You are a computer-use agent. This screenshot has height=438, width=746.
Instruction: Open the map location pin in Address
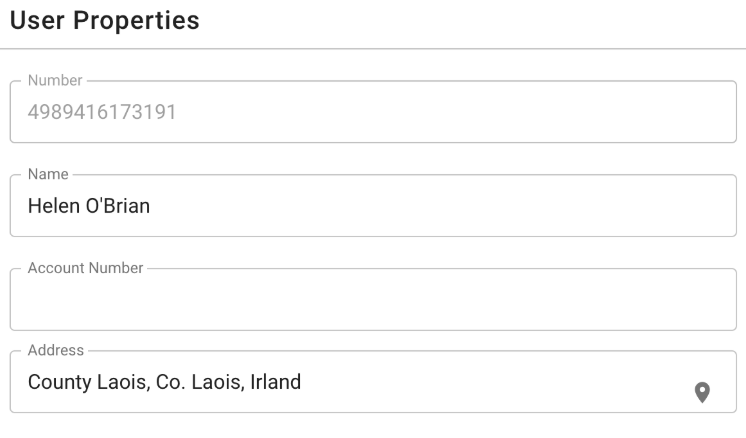702,392
